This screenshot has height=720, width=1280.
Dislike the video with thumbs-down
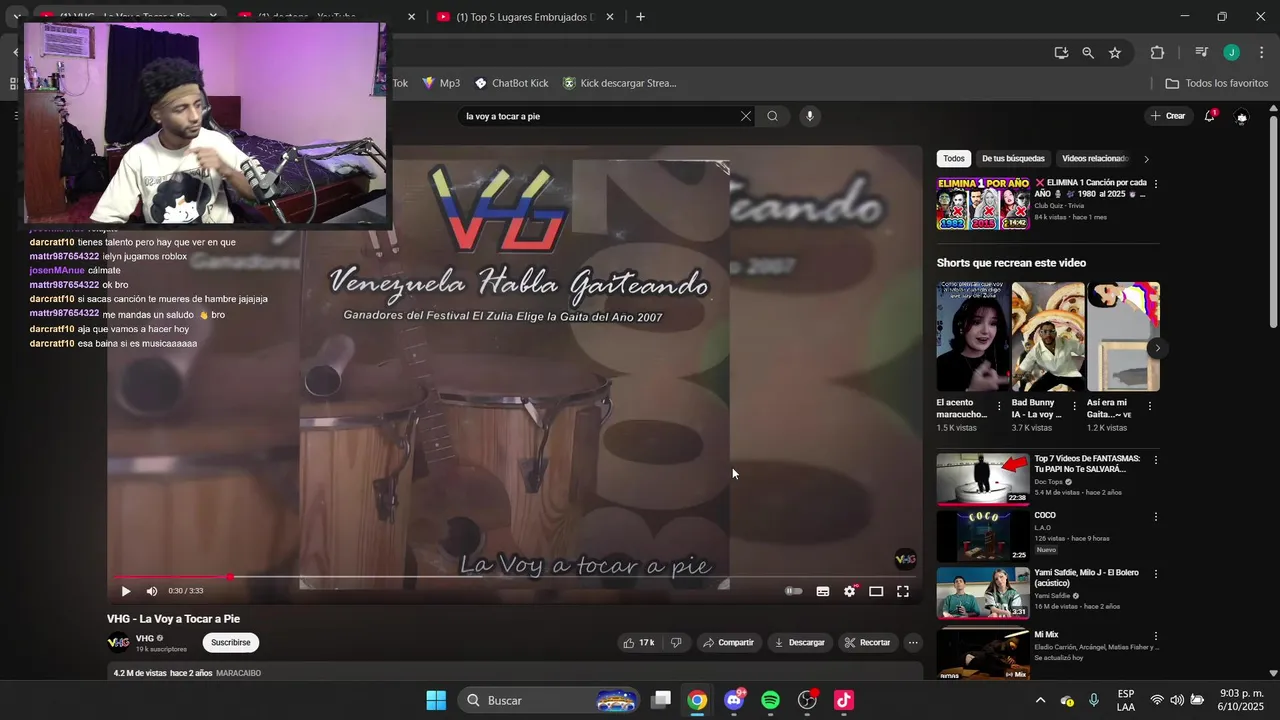click(x=676, y=642)
